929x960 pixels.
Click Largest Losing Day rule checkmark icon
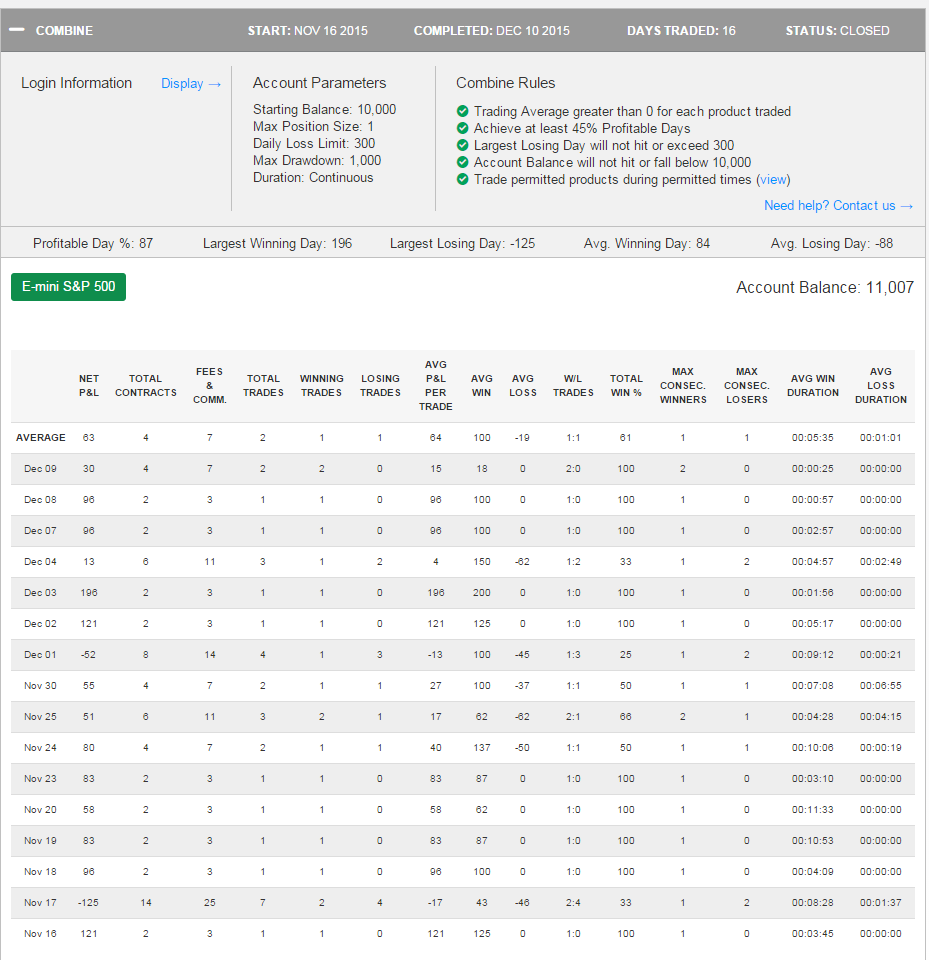(x=462, y=145)
